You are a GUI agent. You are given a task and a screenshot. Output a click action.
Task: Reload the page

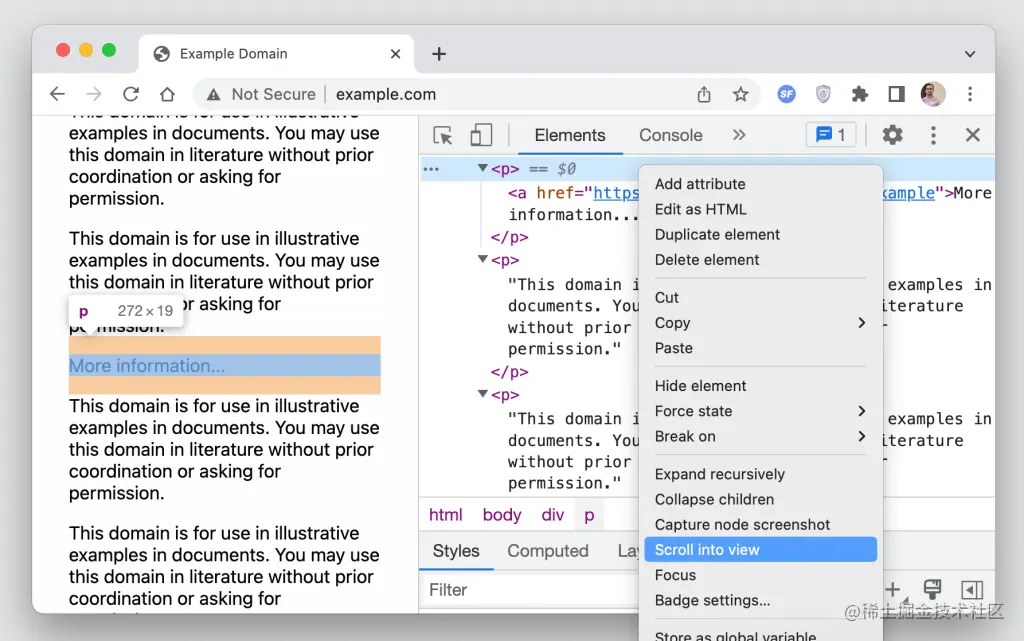pos(130,94)
